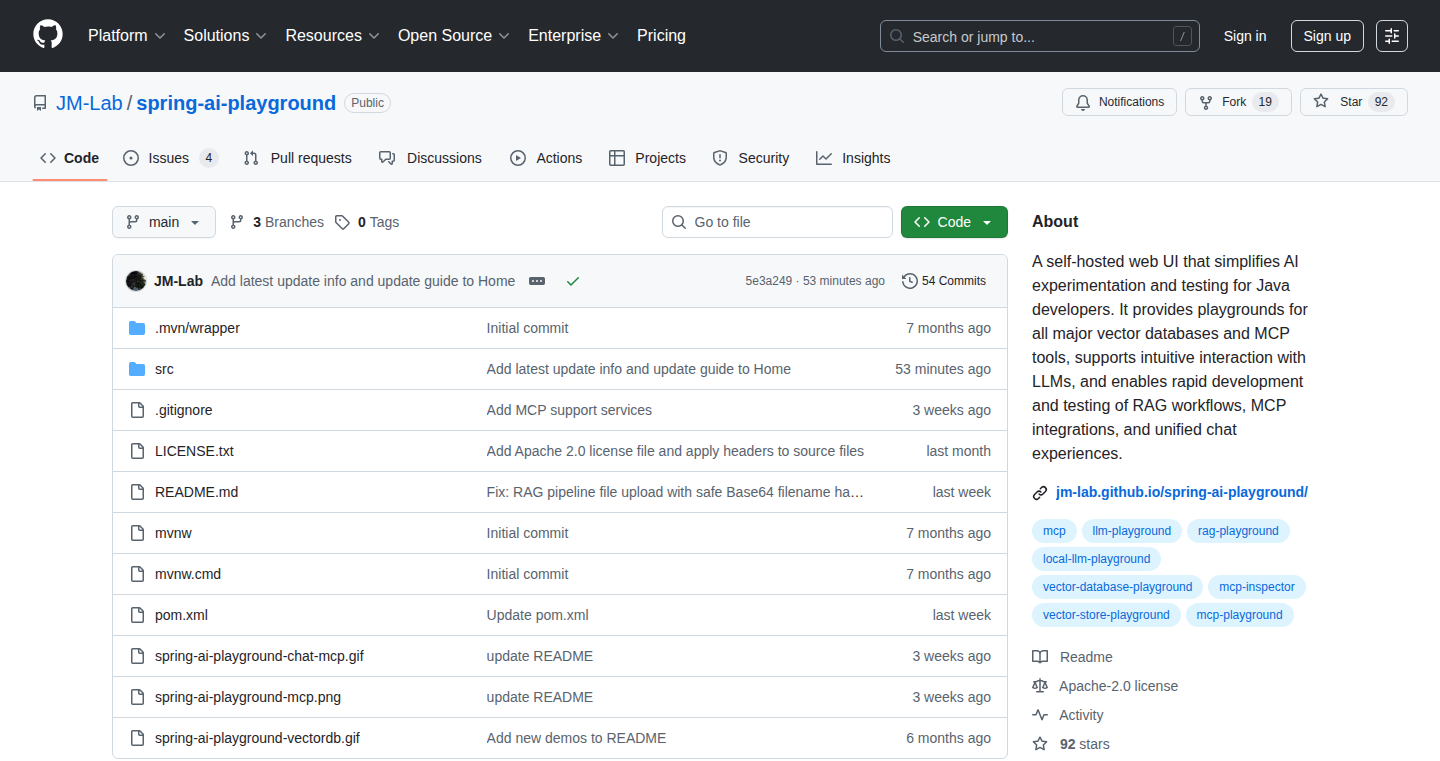Click the JM-Lab avatar in commit row
This screenshot has height=761, width=1440.
136,281
